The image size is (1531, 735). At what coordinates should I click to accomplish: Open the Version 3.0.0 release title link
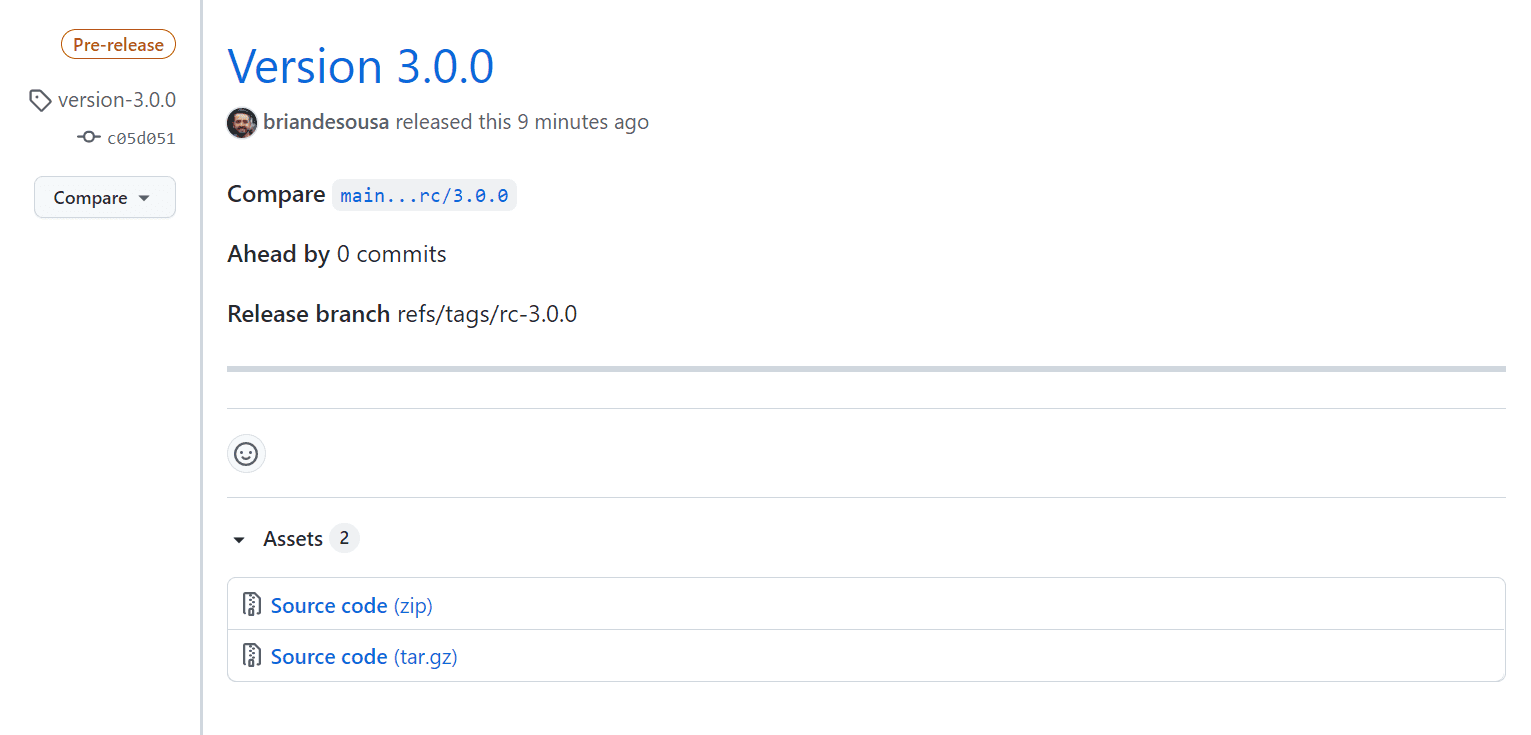(361, 66)
